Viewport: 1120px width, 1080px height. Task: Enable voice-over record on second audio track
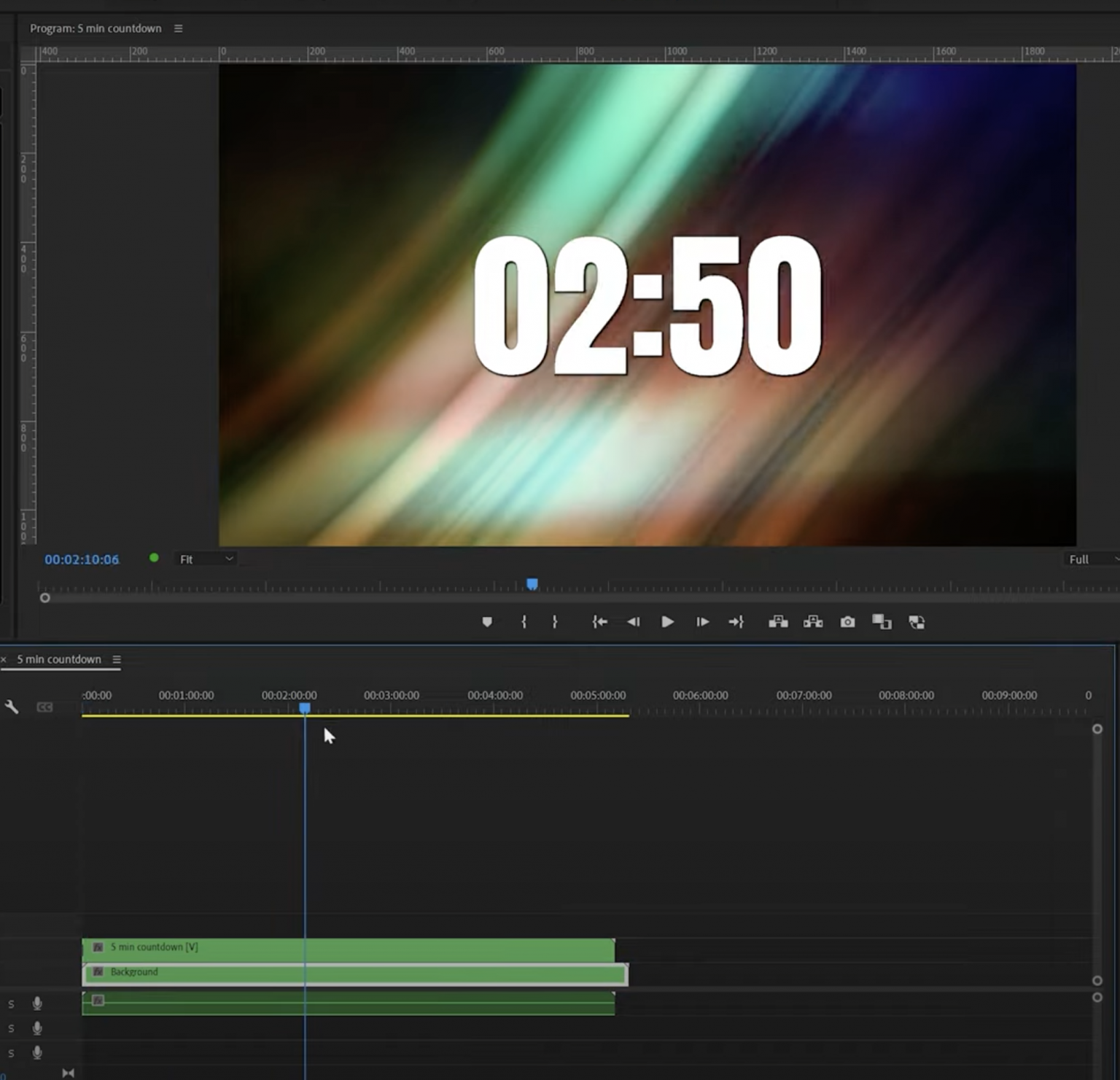click(37, 1029)
